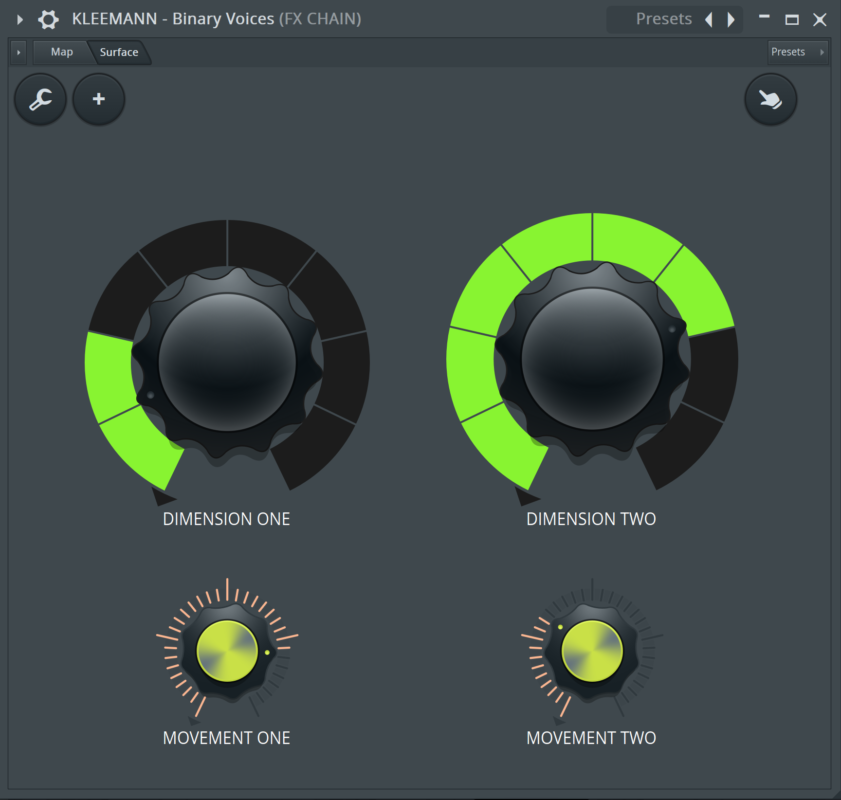
Task: Open the gear plugin options icon
Action: click(x=48, y=19)
